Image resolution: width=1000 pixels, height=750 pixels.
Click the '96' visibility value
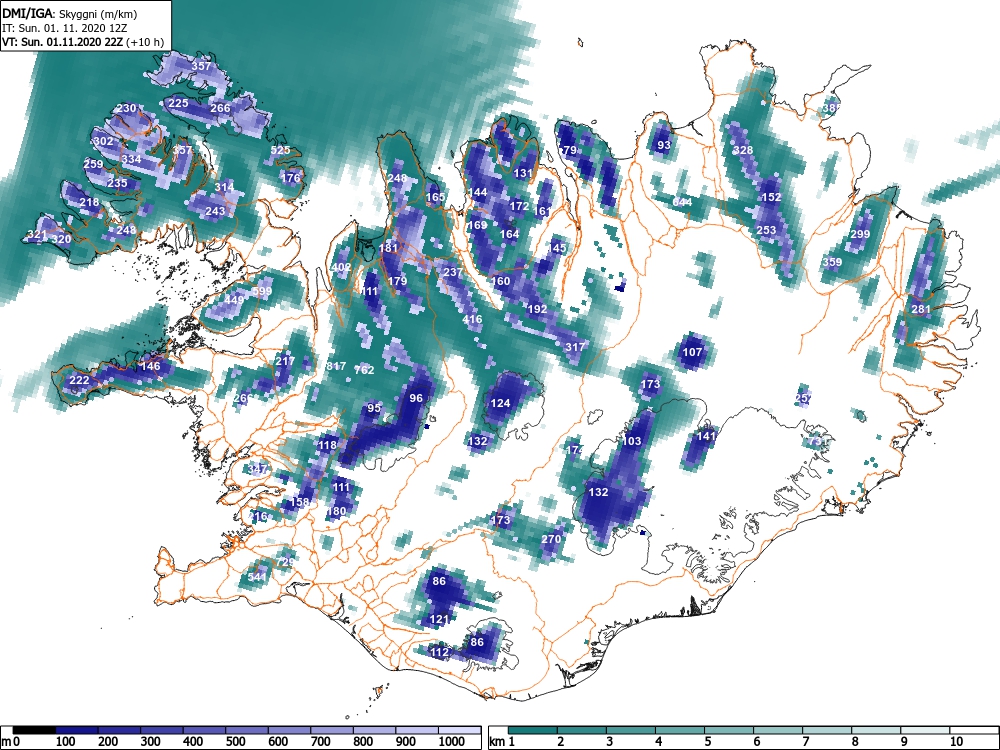pos(416,398)
